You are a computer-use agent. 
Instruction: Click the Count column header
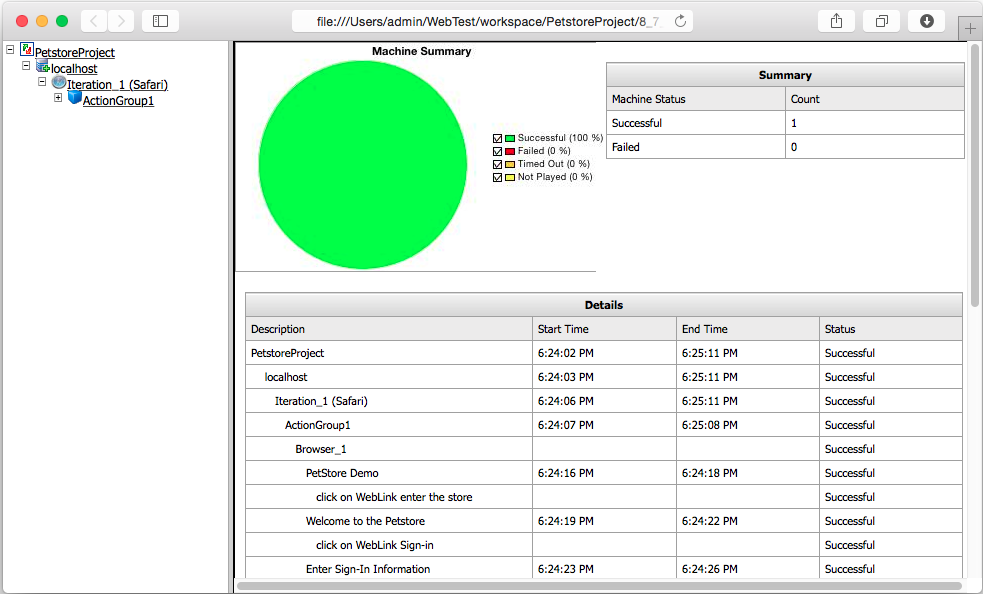[875, 99]
